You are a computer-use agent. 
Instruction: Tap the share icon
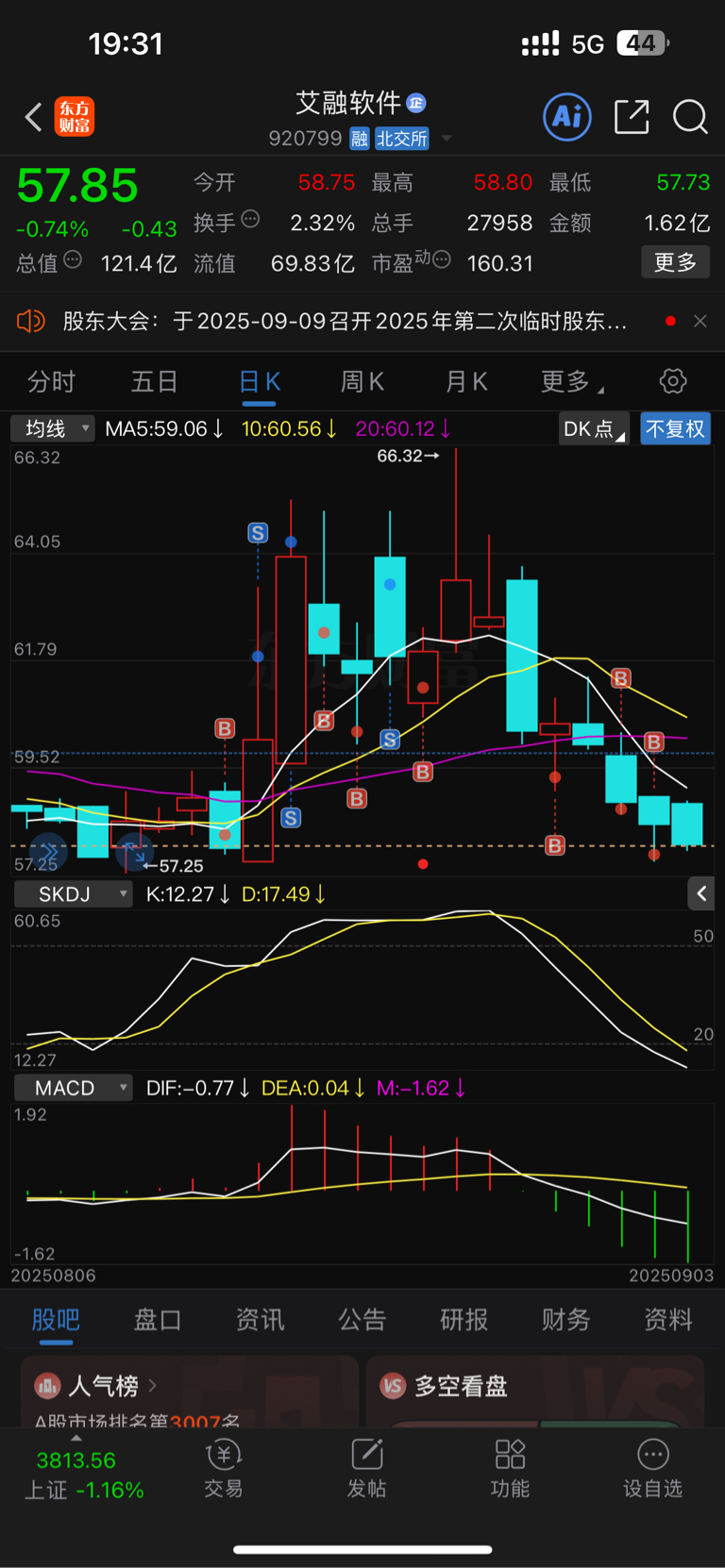632,117
